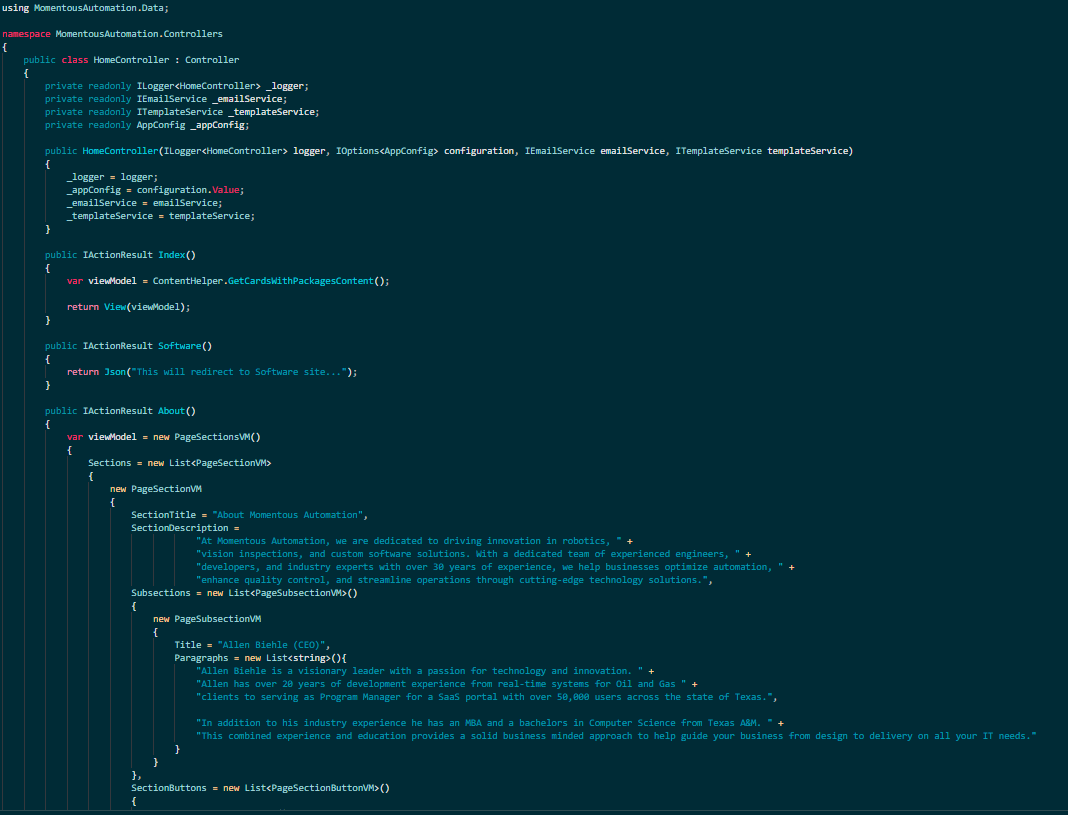Click the 'At Momentous Automation, we are dedicated' string
The height and width of the screenshot is (815, 1068).
click(x=409, y=541)
